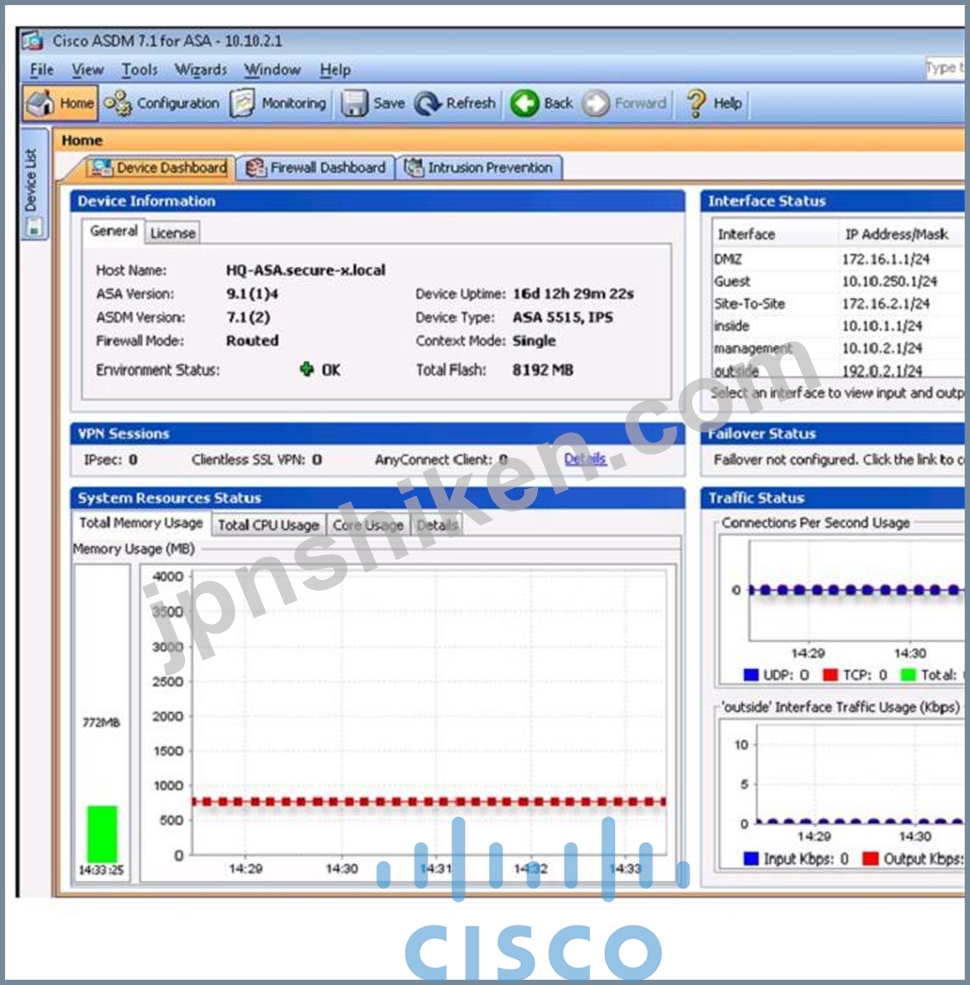Click the 192.0.2.1/24 address cell
The height and width of the screenshot is (985, 970).
click(882, 370)
